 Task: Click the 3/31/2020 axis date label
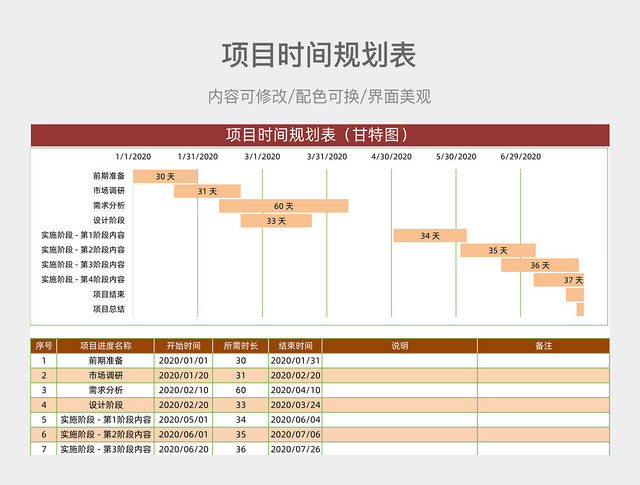point(327,157)
